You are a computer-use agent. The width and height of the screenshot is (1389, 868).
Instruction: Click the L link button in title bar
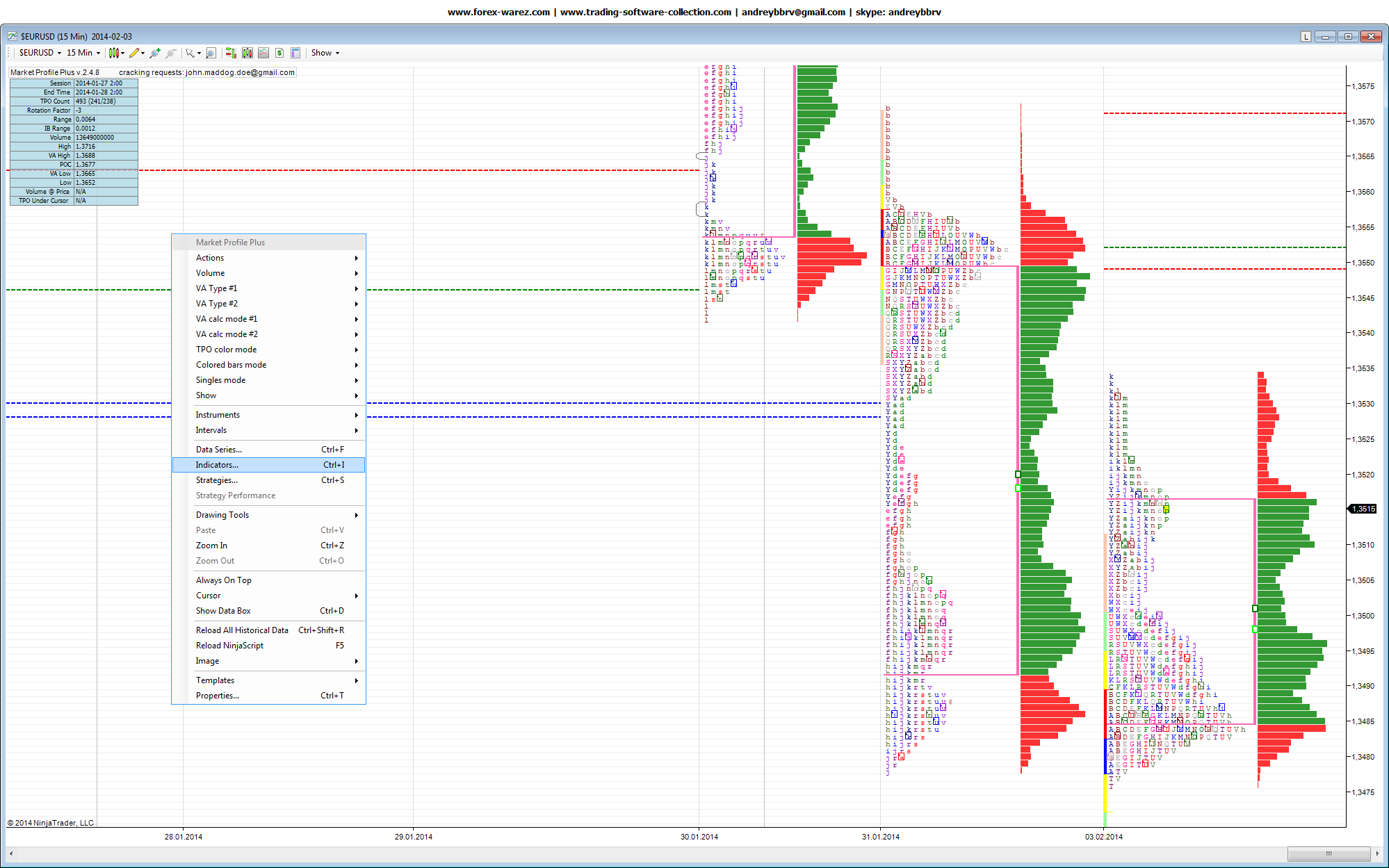1306,37
